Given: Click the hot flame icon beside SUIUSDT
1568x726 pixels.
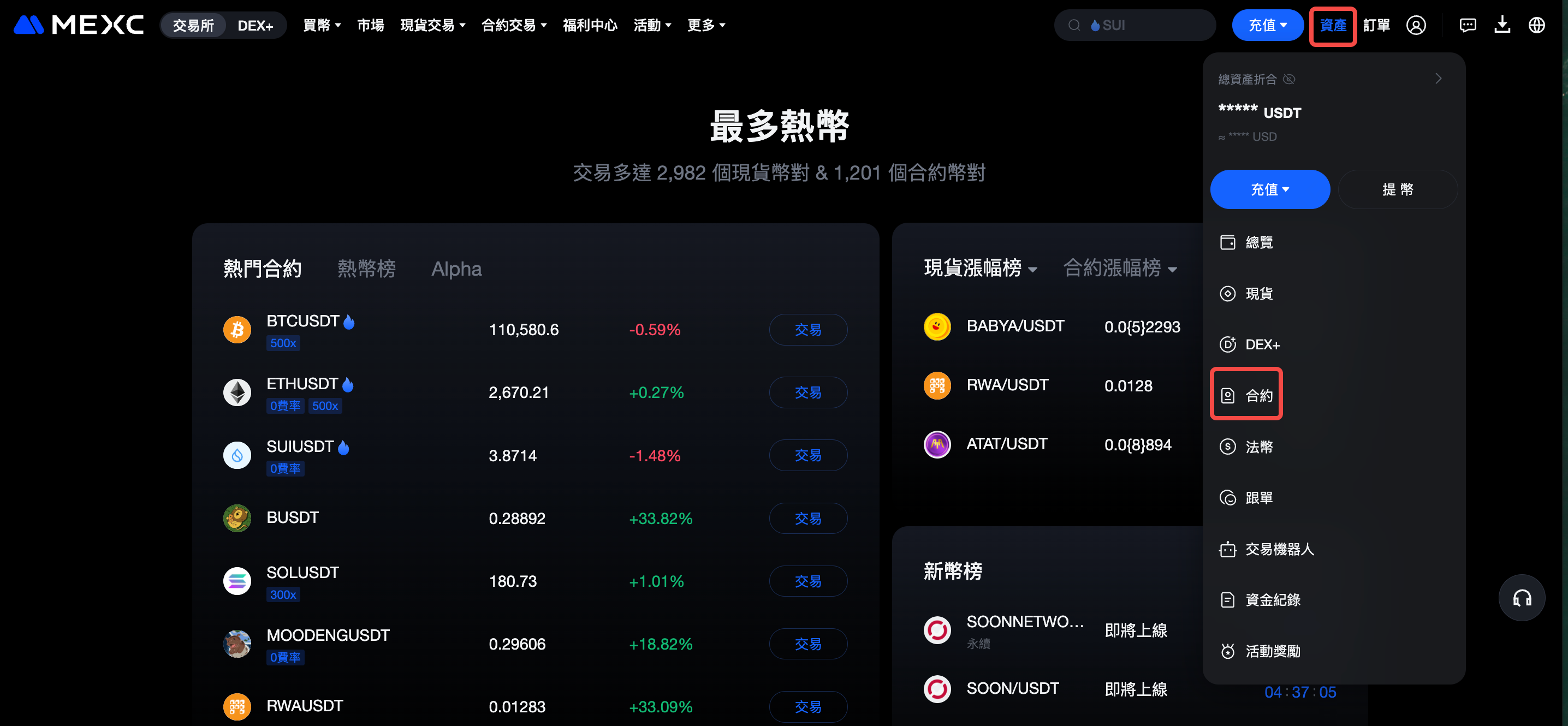Looking at the screenshot, I should 343,447.
